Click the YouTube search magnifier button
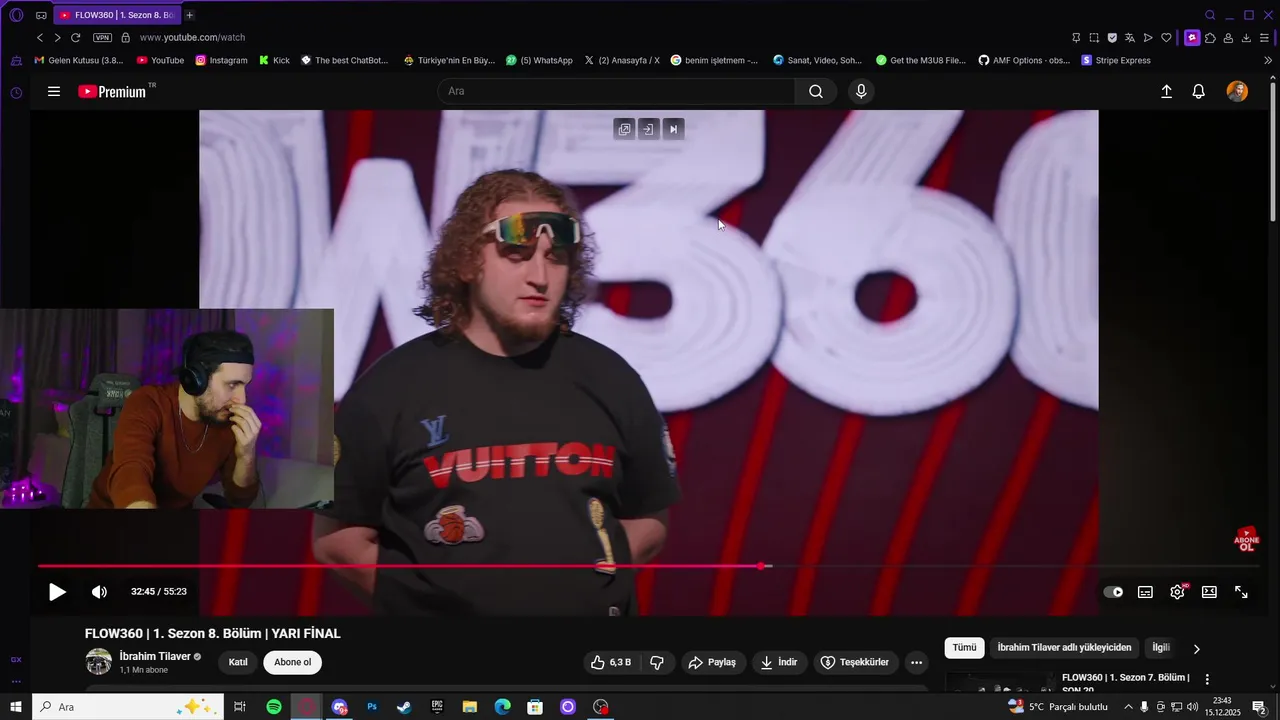The height and width of the screenshot is (720, 1280). click(x=816, y=91)
